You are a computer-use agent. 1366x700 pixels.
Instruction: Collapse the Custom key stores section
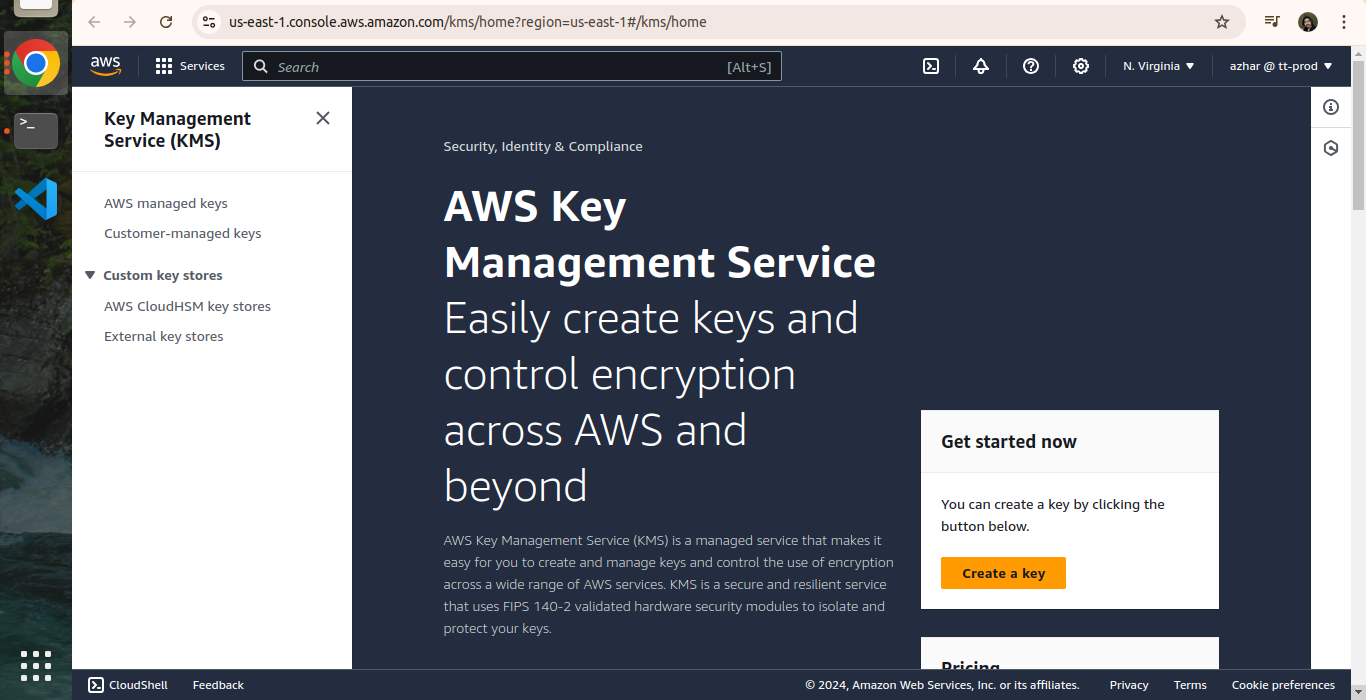click(90, 275)
